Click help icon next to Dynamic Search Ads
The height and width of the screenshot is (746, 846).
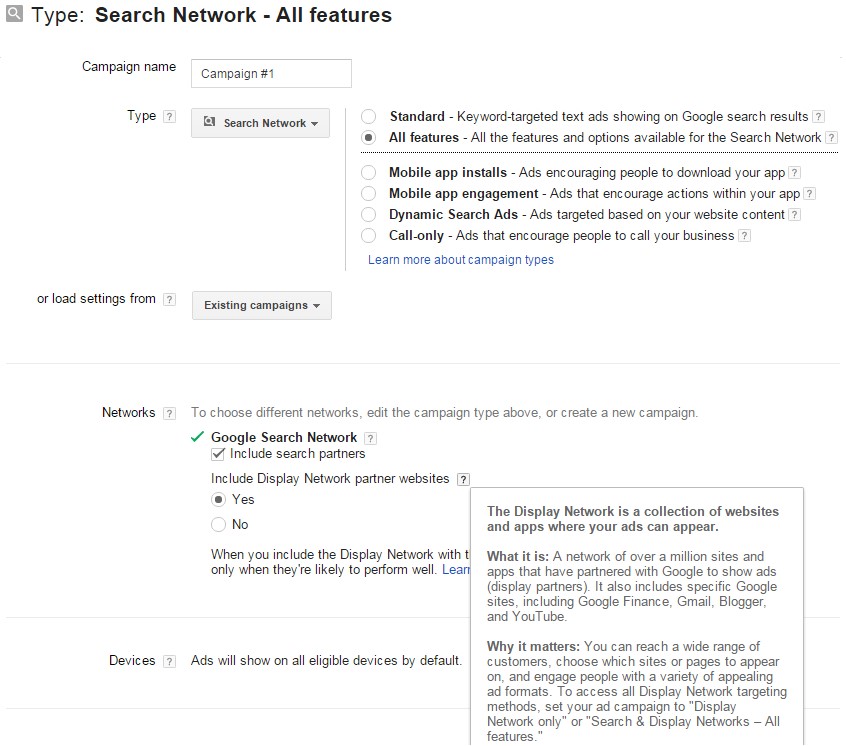click(796, 214)
